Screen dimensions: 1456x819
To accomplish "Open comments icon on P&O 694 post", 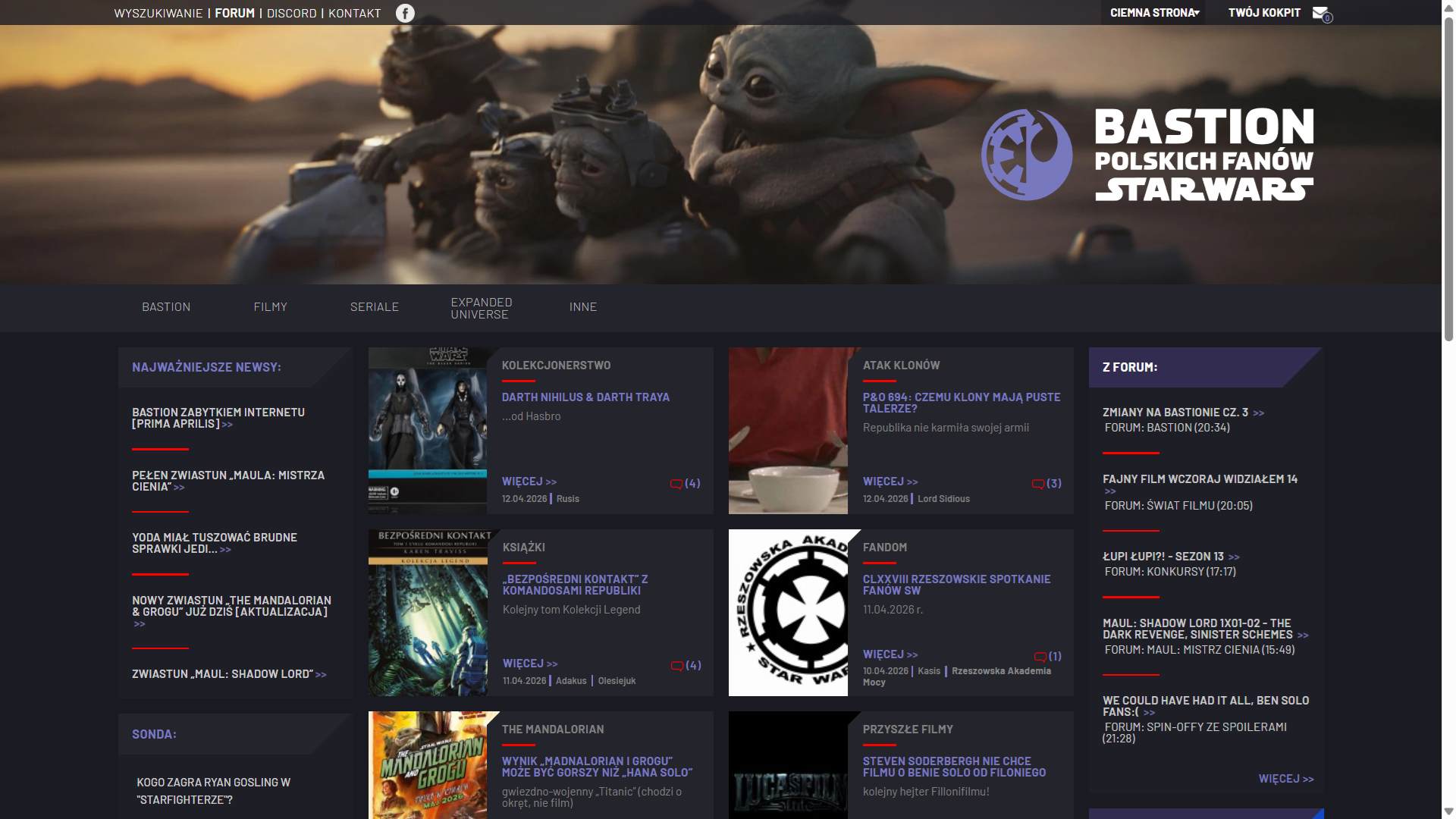I will pos(1037,484).
